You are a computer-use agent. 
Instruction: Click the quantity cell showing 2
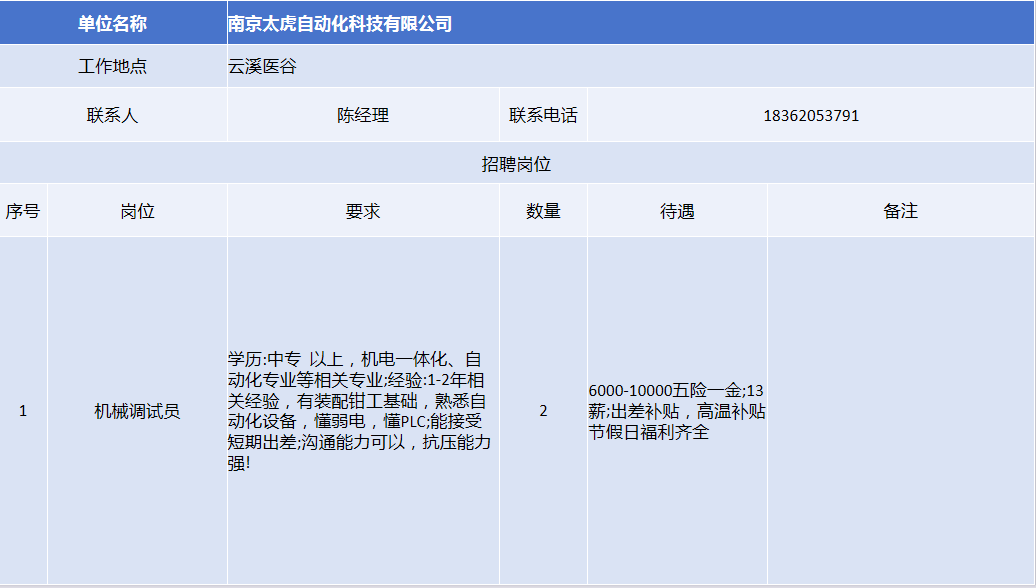pos(543,411)
